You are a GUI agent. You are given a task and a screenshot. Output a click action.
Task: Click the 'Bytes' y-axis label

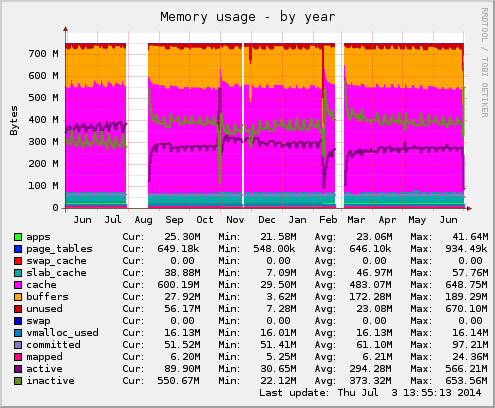pyautogui.click(x=14, y=120)
